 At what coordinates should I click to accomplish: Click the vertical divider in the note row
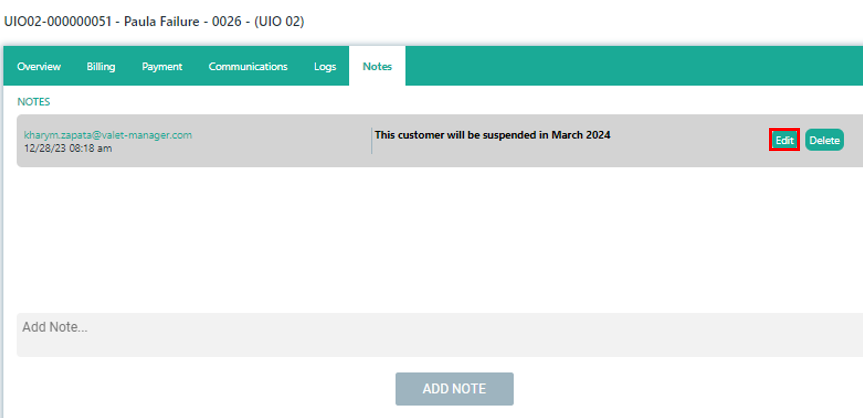click(371, 141)
